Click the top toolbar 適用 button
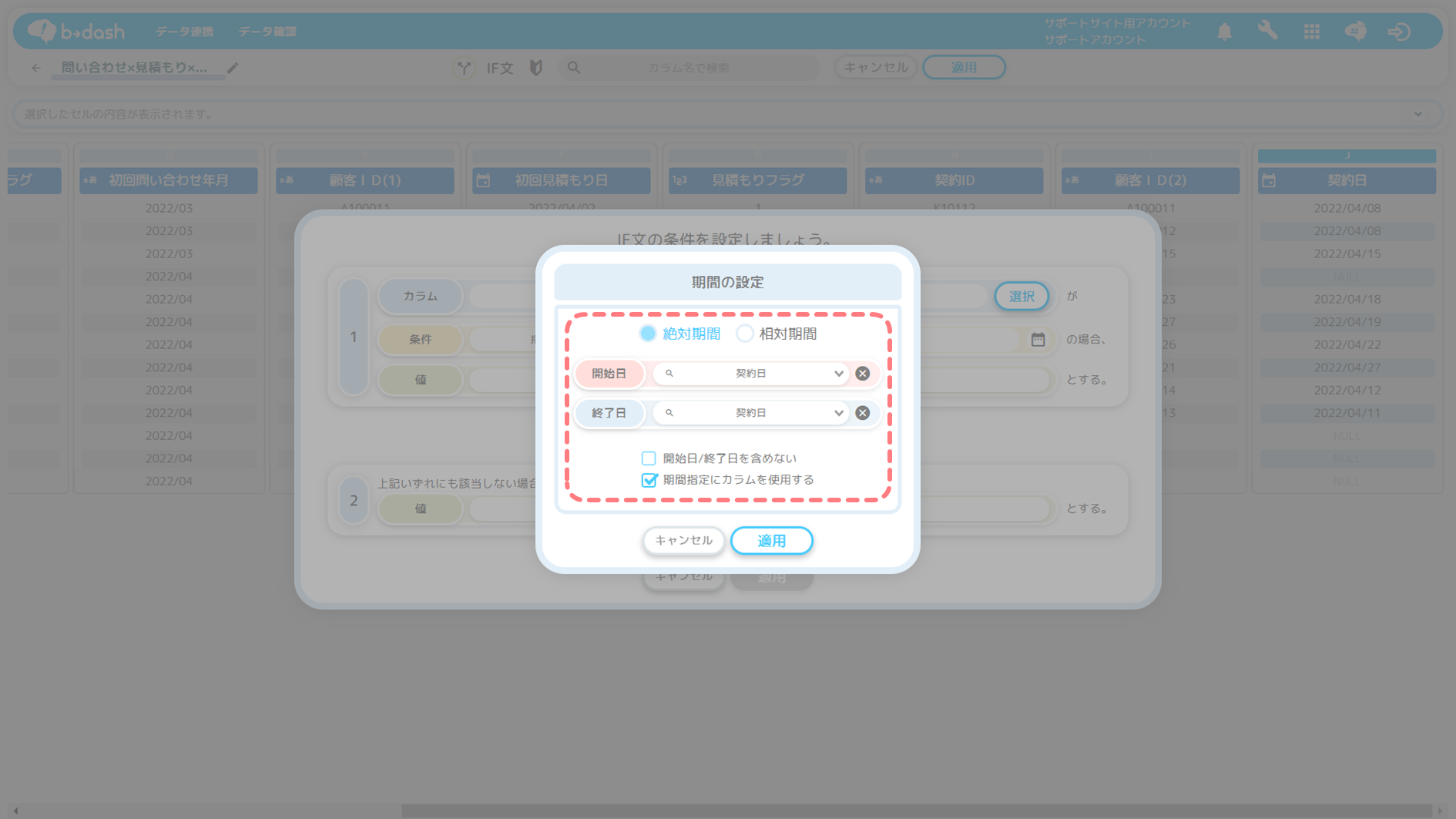 coord(964,68)
